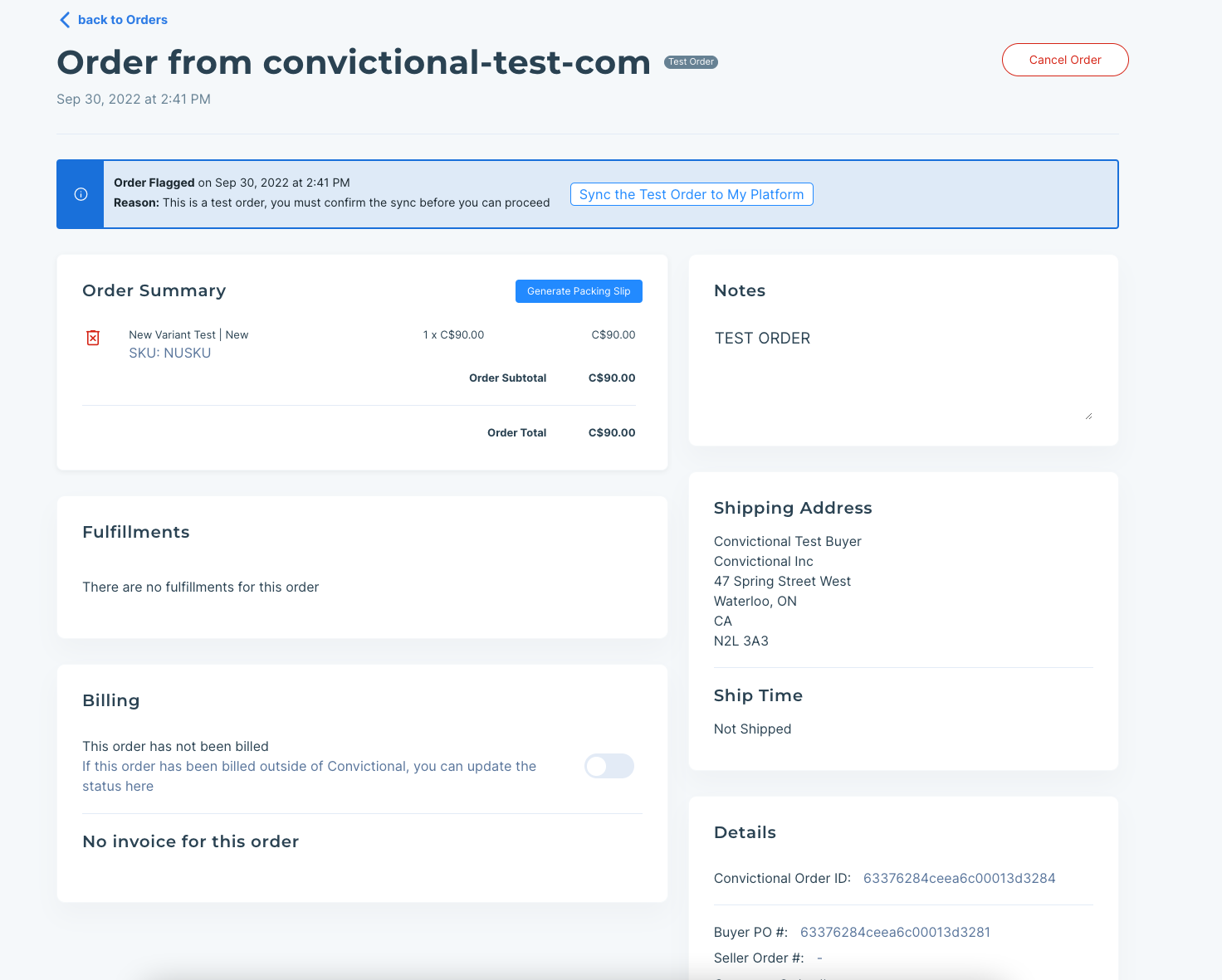Toggle the billed status switch

point(609,766)
